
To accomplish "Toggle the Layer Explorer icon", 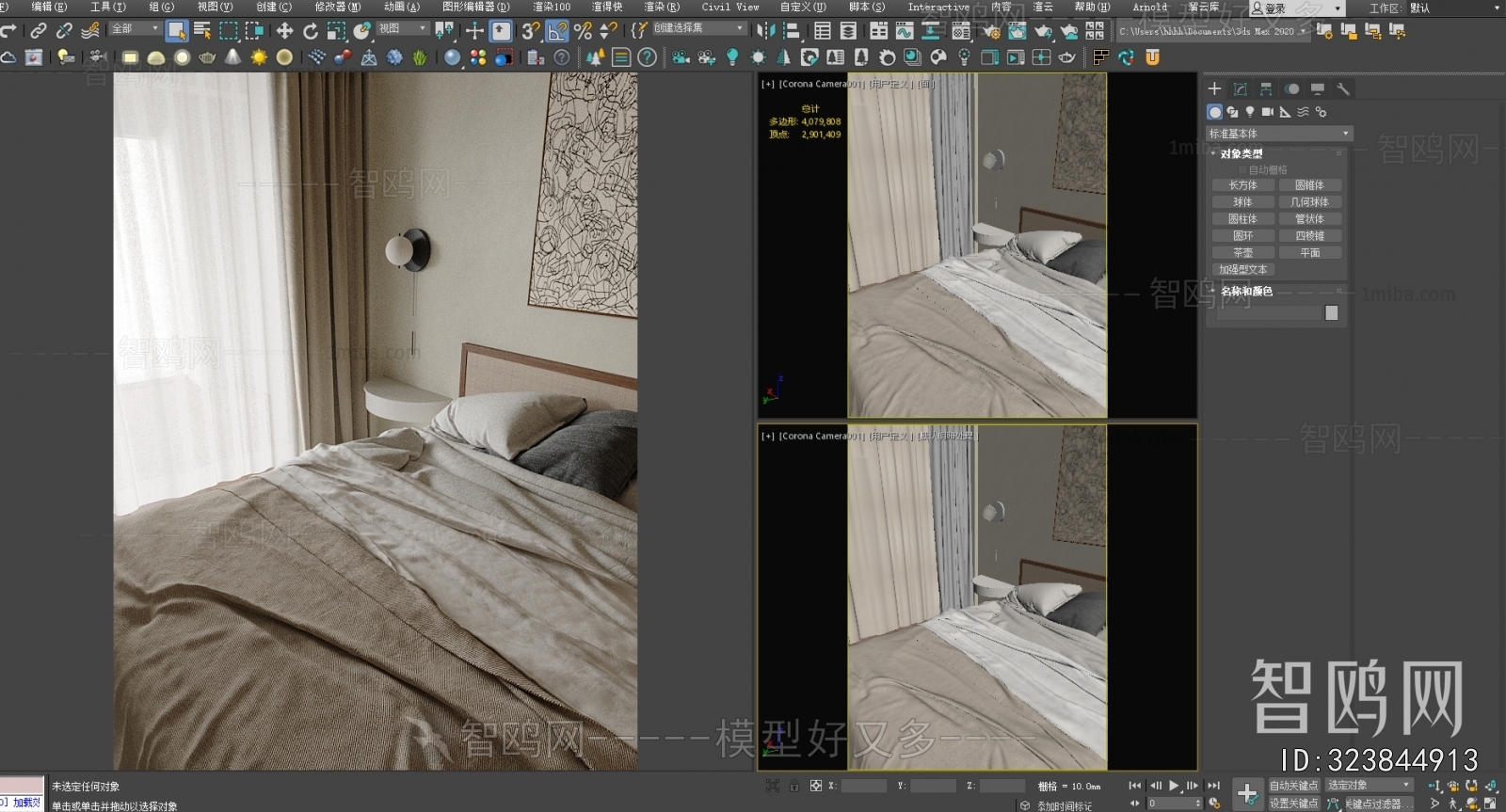I will pos(848,31).
